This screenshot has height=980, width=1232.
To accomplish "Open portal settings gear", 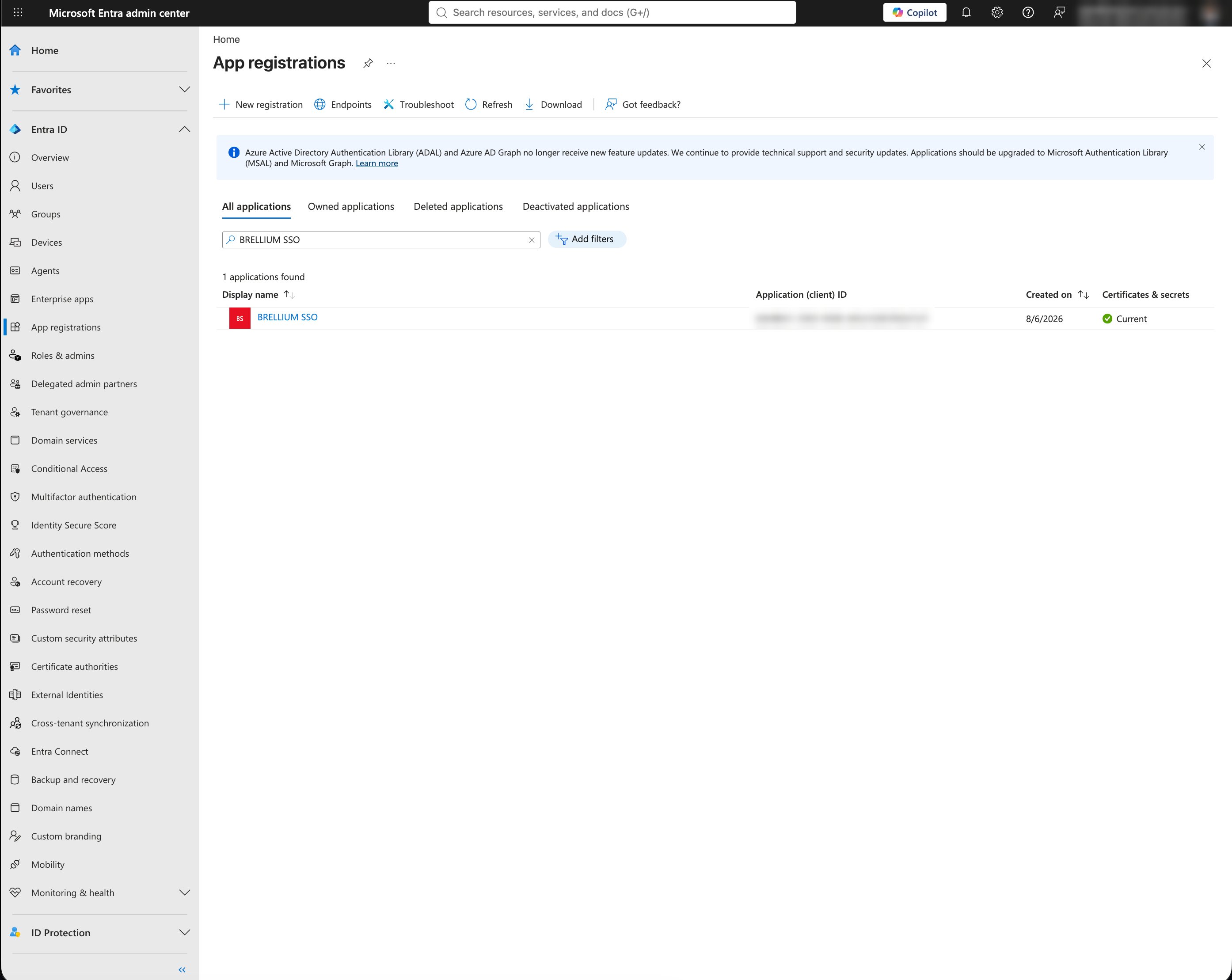I will (997, 12).
